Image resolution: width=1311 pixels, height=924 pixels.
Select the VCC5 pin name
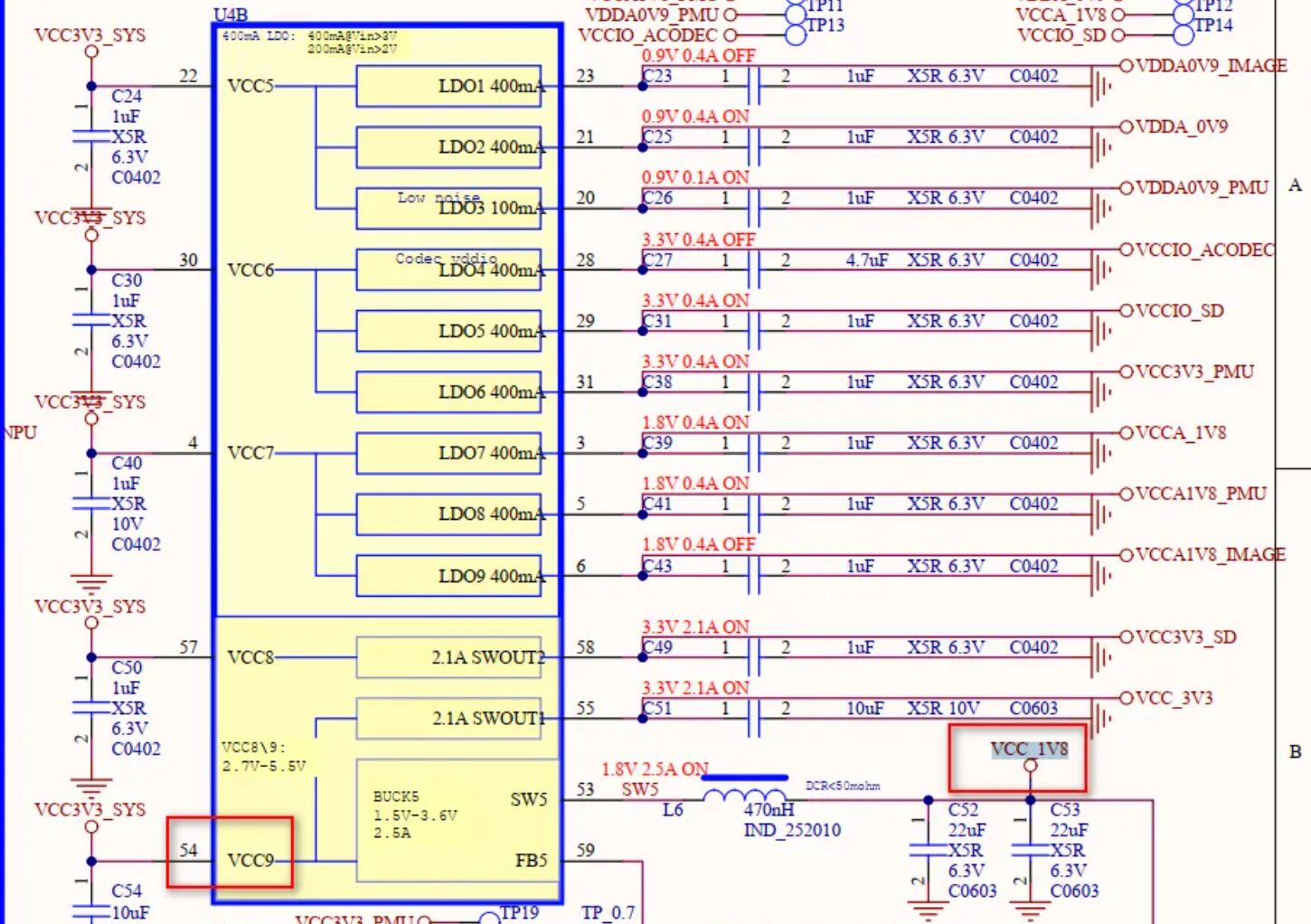250,86
